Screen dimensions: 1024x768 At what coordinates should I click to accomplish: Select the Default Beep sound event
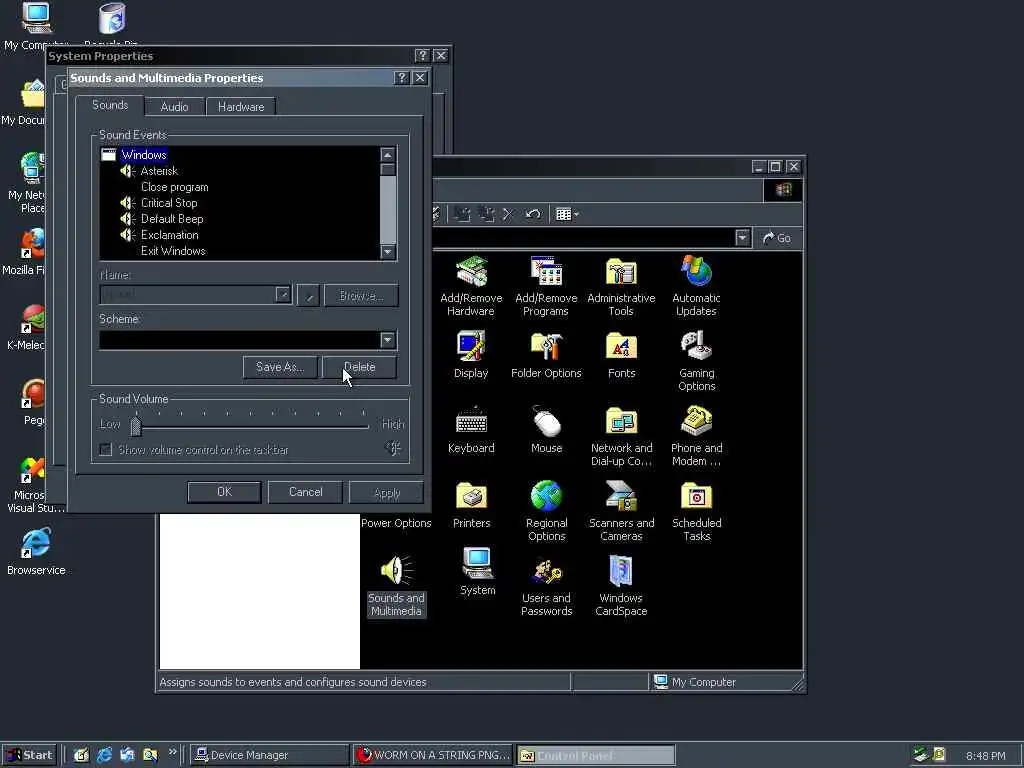coord(172,219)
